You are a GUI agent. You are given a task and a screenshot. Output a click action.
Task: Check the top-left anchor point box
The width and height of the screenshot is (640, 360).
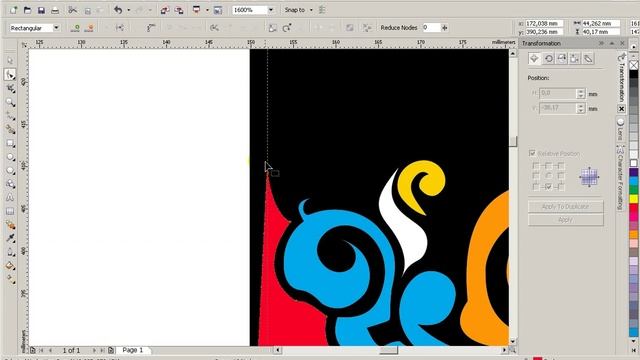536,166
